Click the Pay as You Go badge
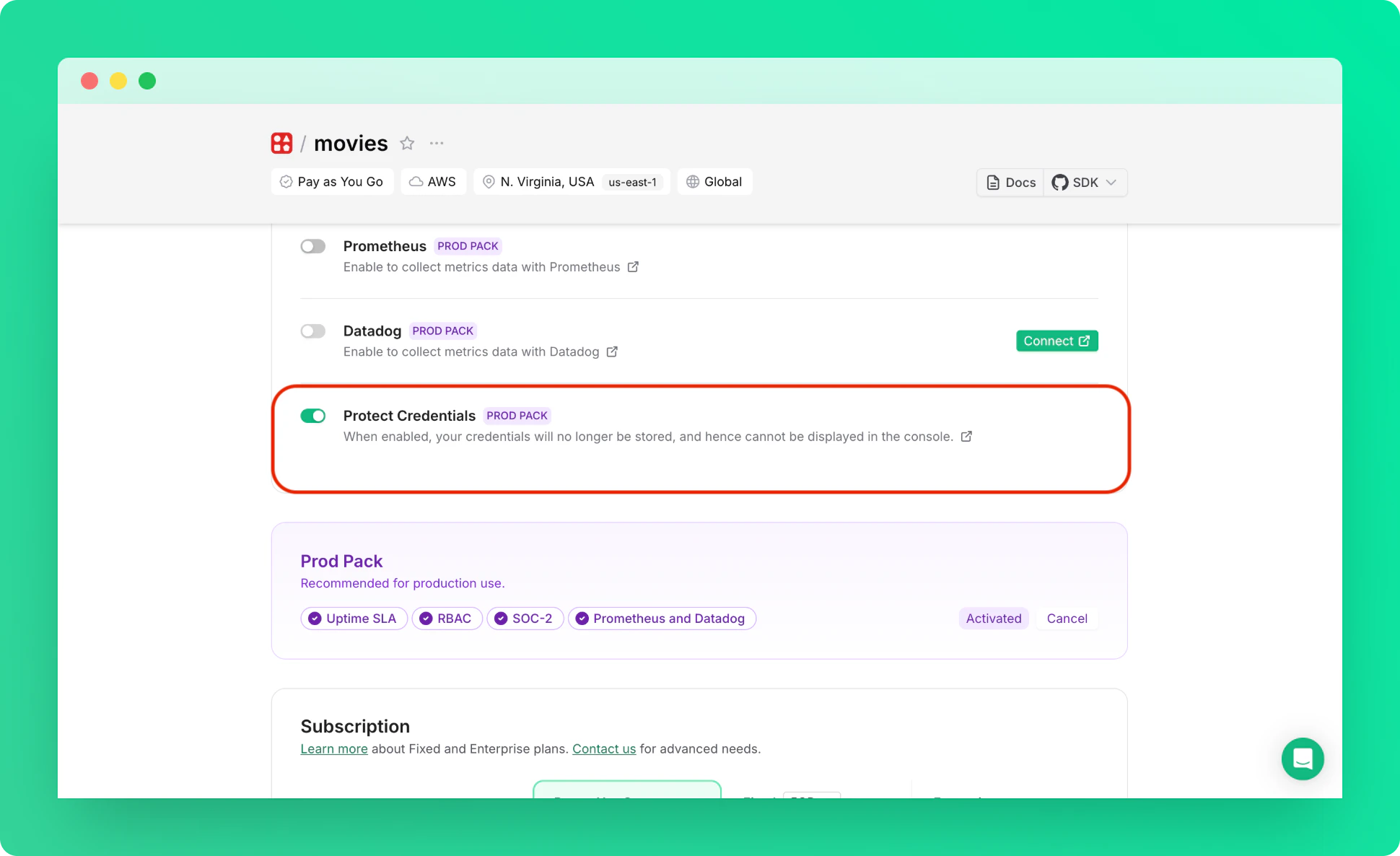This screenshot has height=856, width=1400. click(332, 182)
